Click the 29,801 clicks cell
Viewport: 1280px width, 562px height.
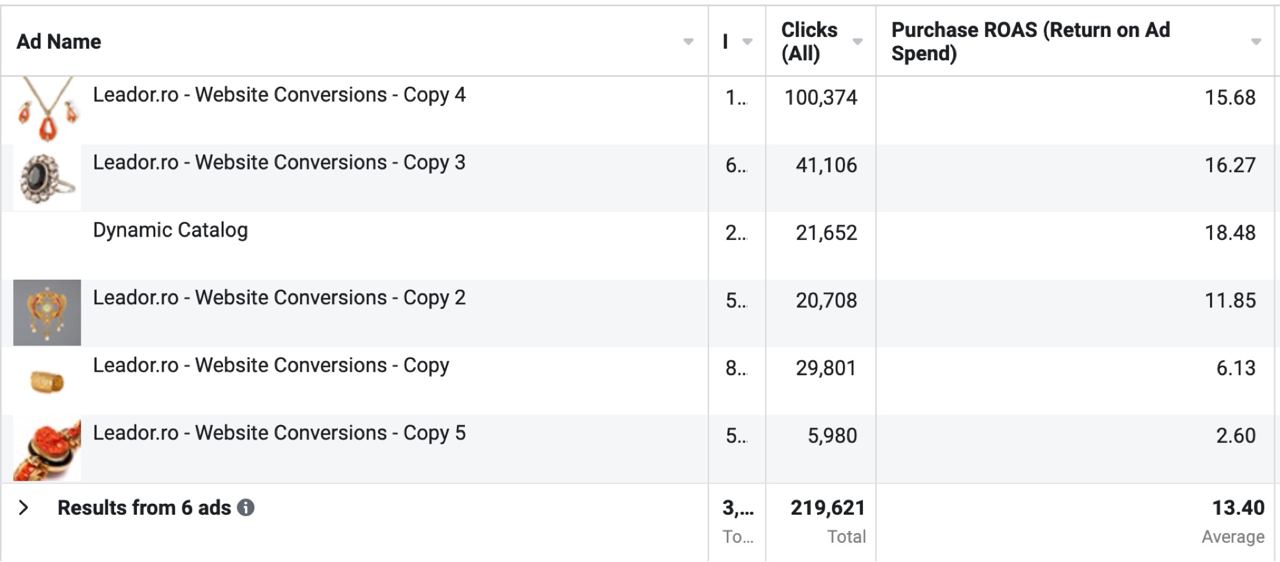(x=826, y=368)
